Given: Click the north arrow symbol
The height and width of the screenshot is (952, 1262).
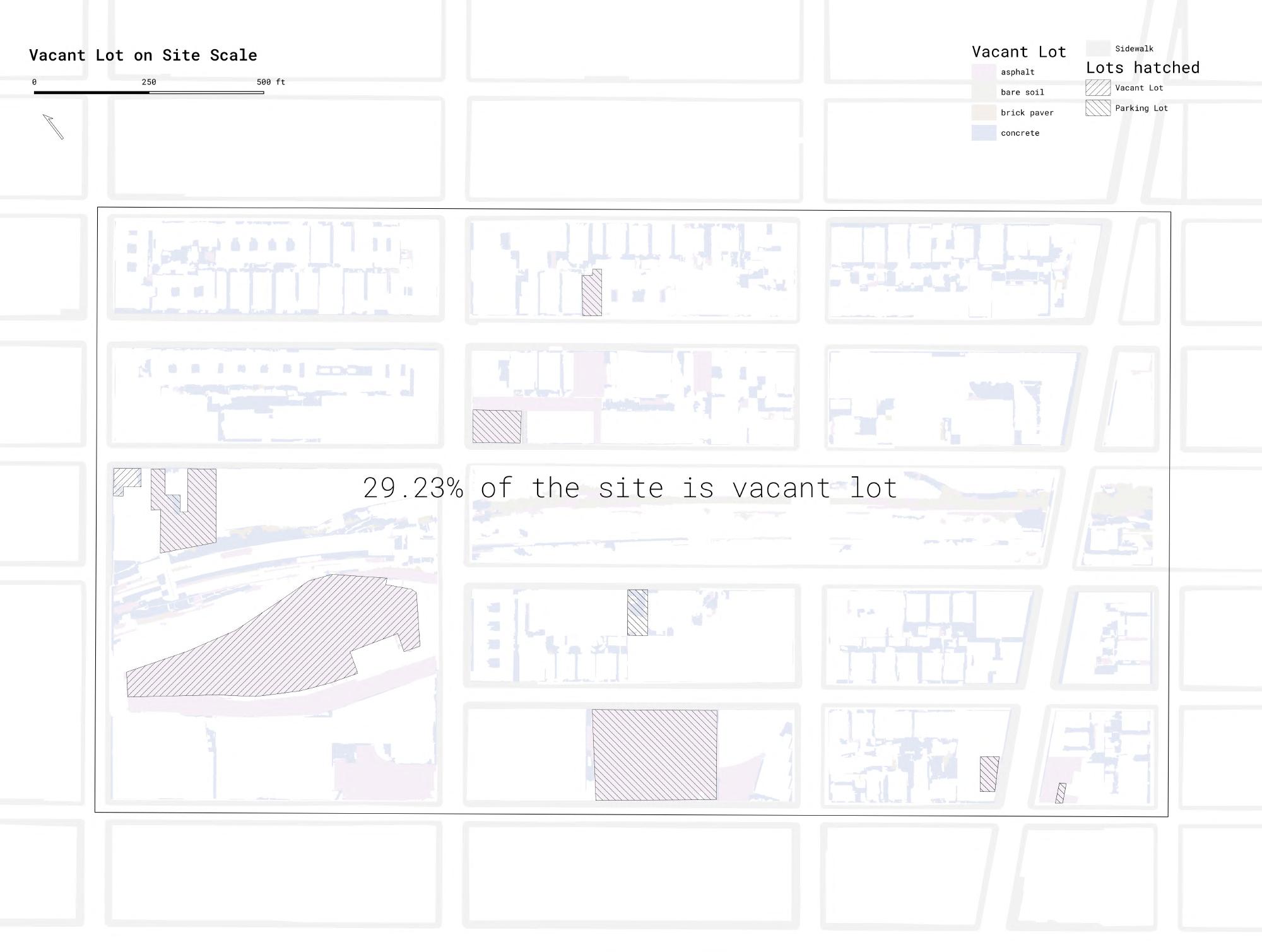Looking at the screenshot, I should tap(53, 126).
